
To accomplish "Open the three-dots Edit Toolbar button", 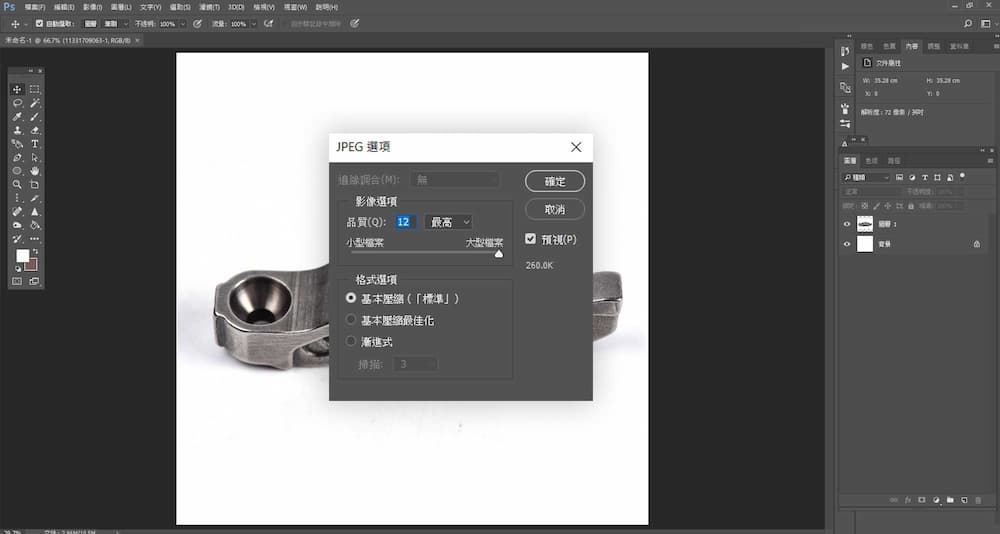I will click(x=34, y=239).
